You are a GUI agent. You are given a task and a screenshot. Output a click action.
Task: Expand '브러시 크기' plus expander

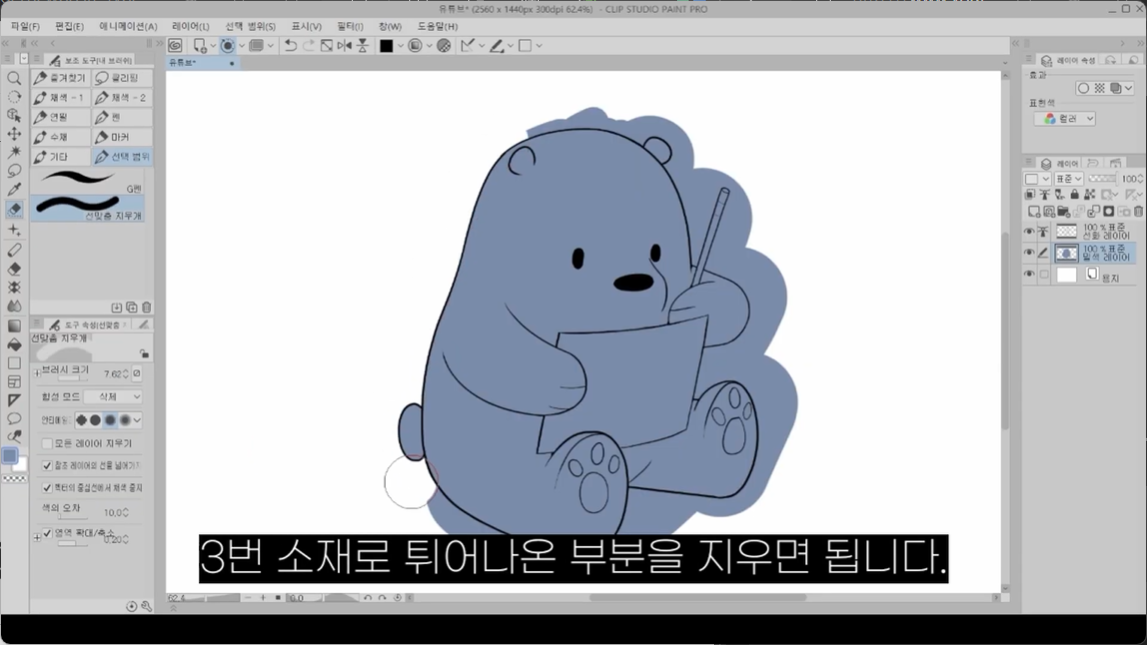(37, 372)
